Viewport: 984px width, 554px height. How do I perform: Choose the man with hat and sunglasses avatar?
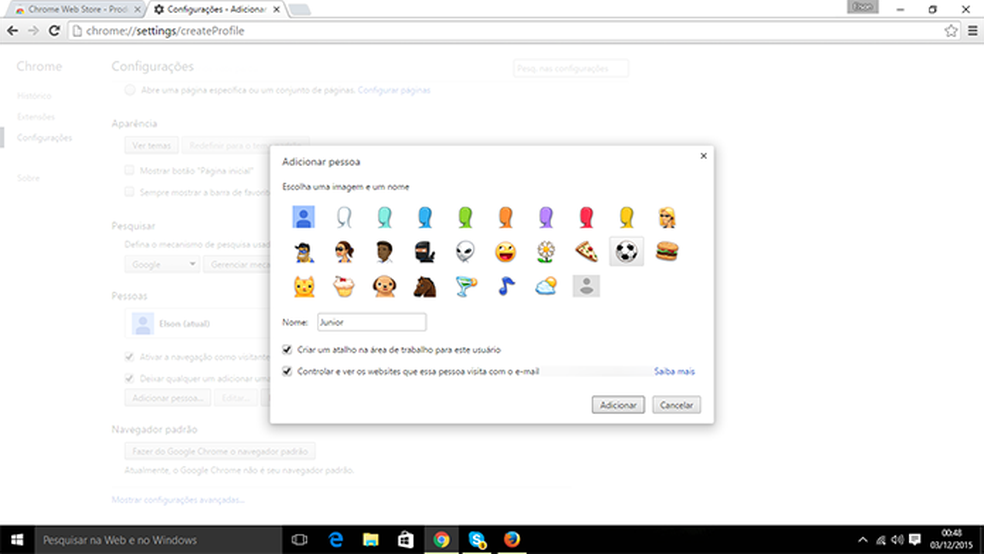coord(304,252)
